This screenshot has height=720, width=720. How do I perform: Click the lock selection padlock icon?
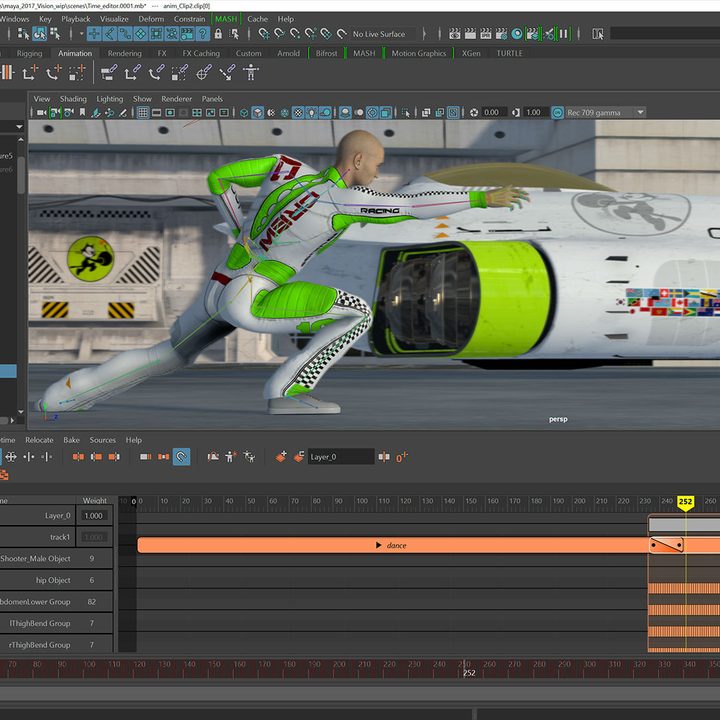(218, 34)
